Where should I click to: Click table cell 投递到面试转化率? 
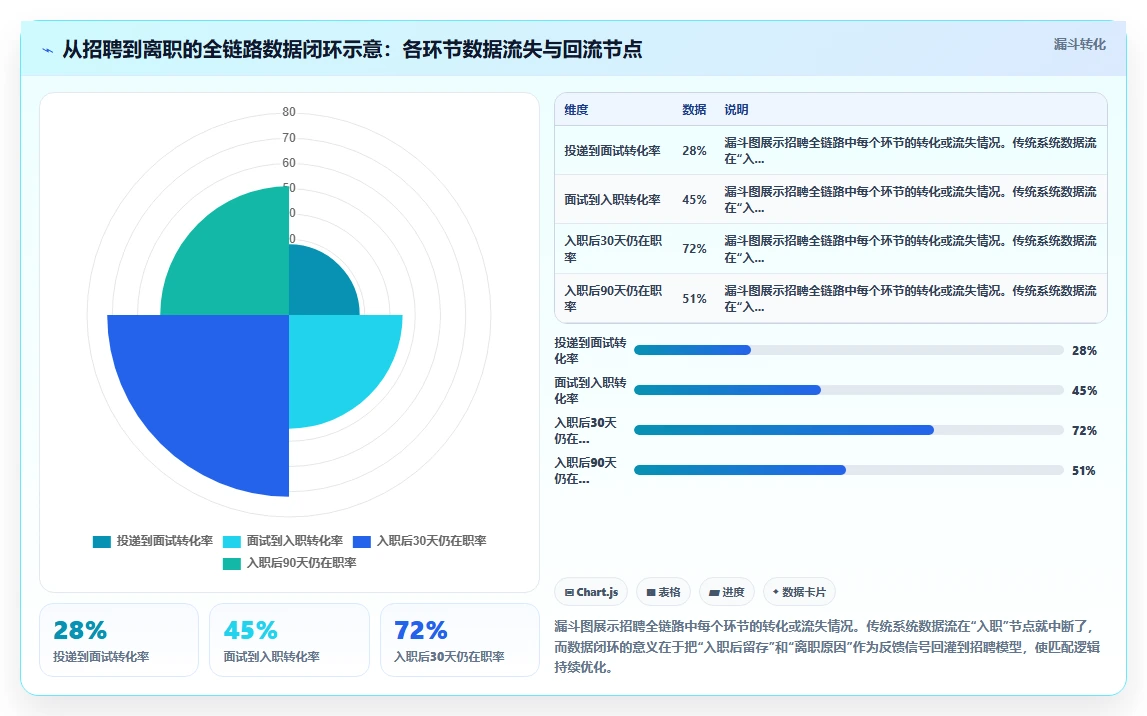[x=612, y=151]
